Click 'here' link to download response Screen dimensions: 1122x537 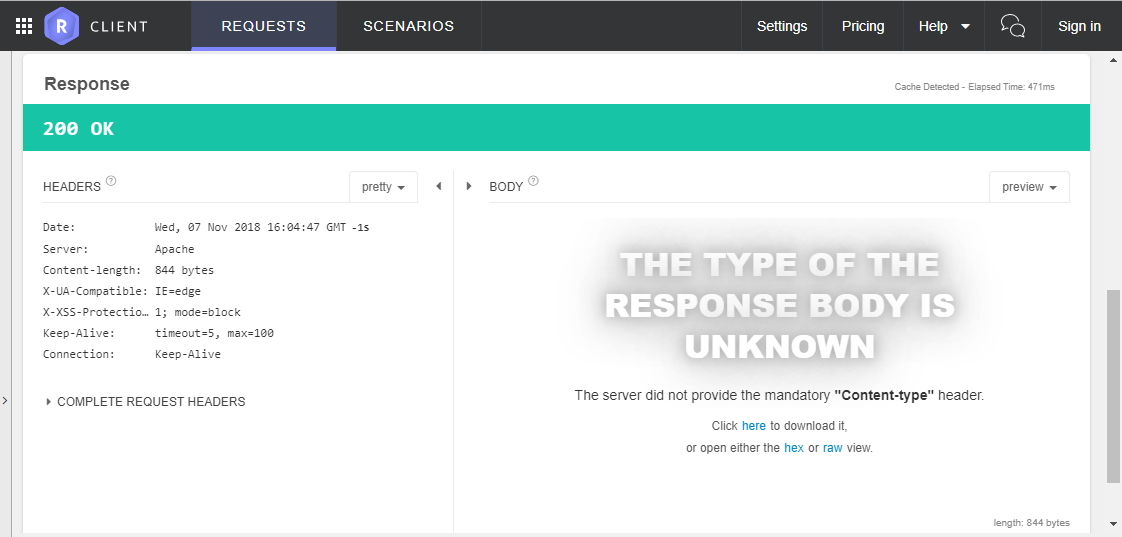(753, 426)
